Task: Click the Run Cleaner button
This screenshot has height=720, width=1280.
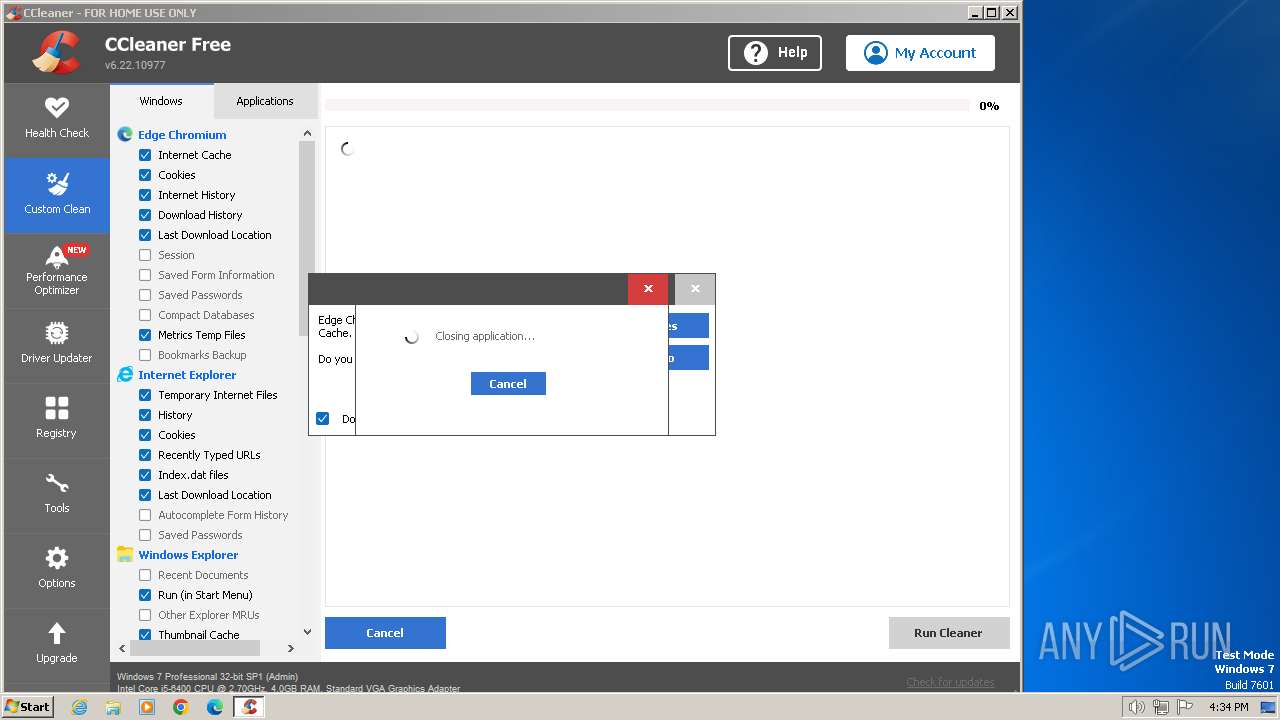Action: (948, 633)
